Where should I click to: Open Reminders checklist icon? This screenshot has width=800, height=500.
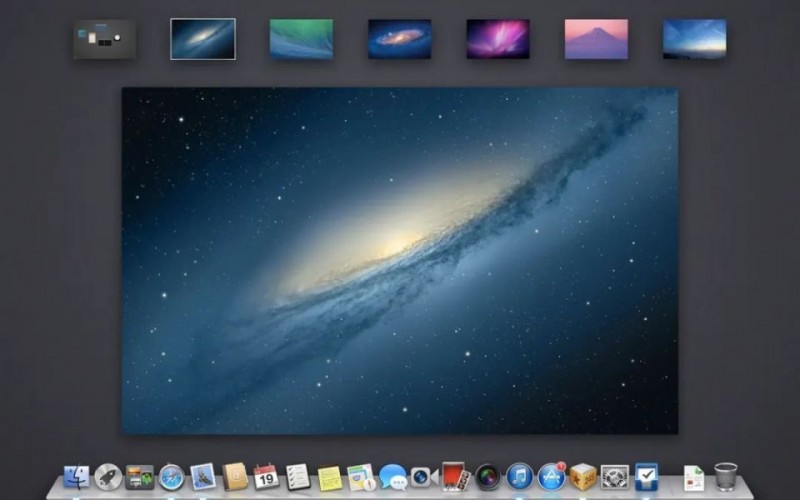tap(297, 477)
